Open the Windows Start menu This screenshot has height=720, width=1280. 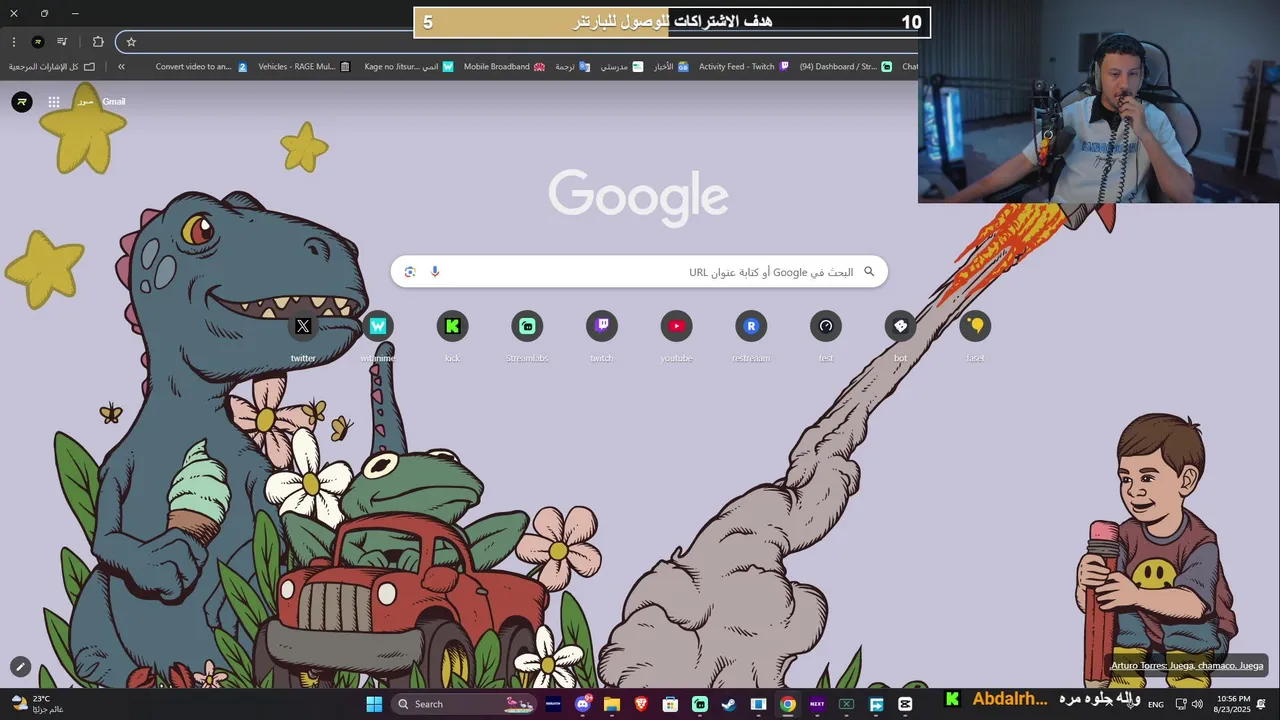pos(374,704)
